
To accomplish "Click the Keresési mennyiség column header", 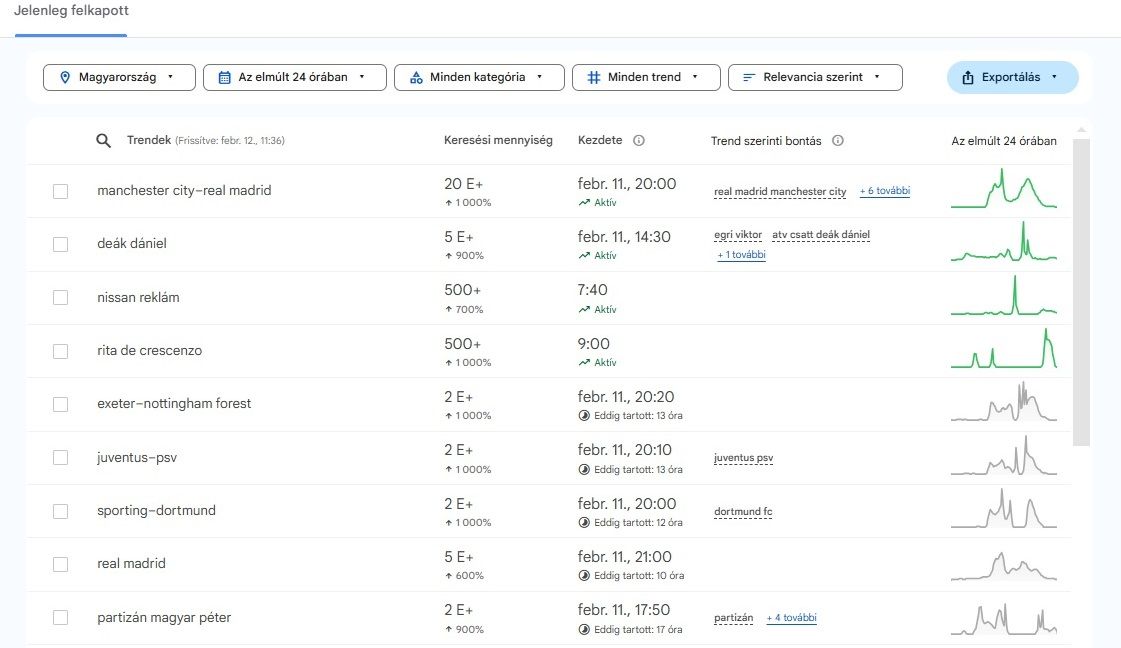I will (x=498, y=140).
